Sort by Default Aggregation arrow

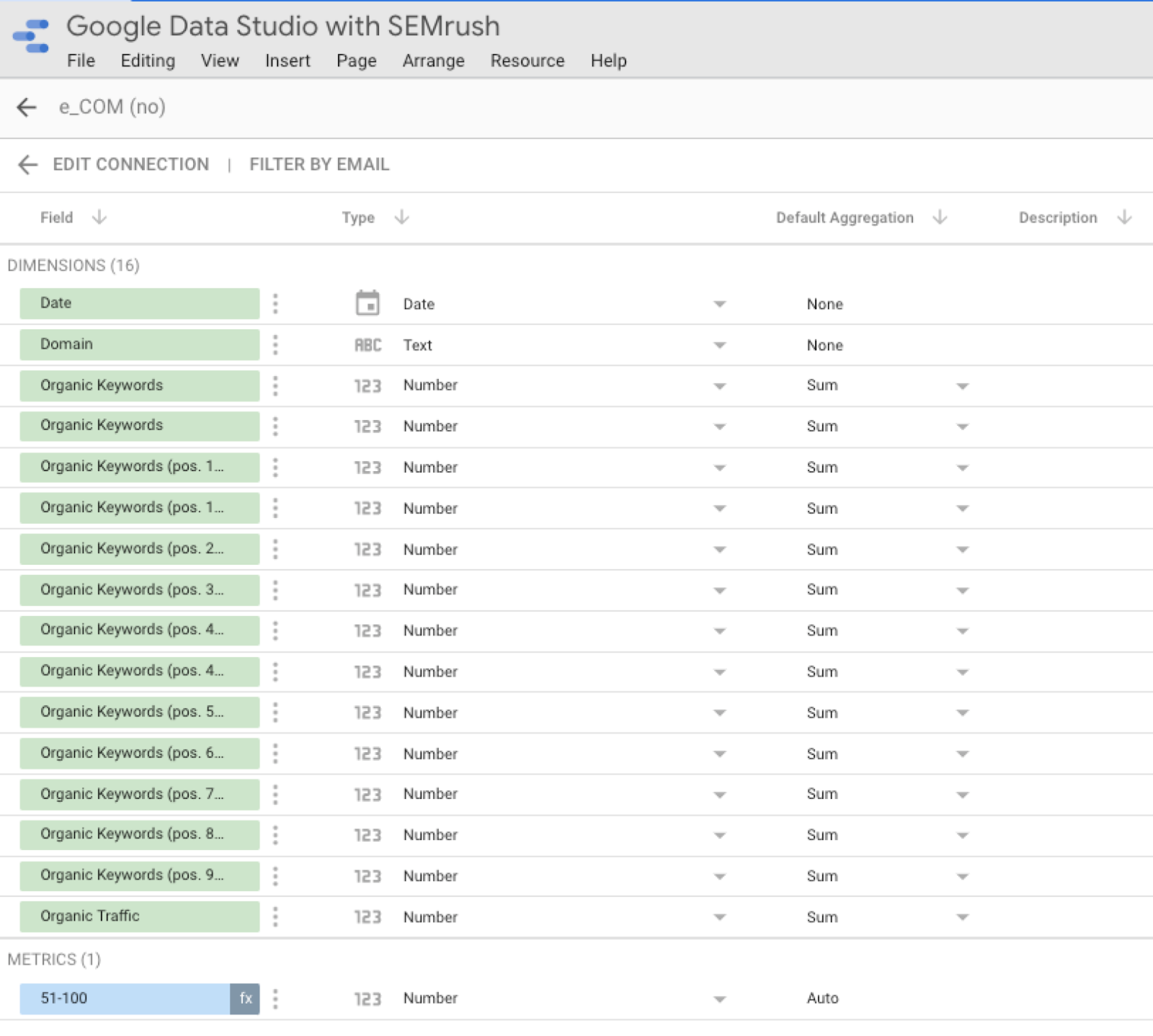pos(940,217)
